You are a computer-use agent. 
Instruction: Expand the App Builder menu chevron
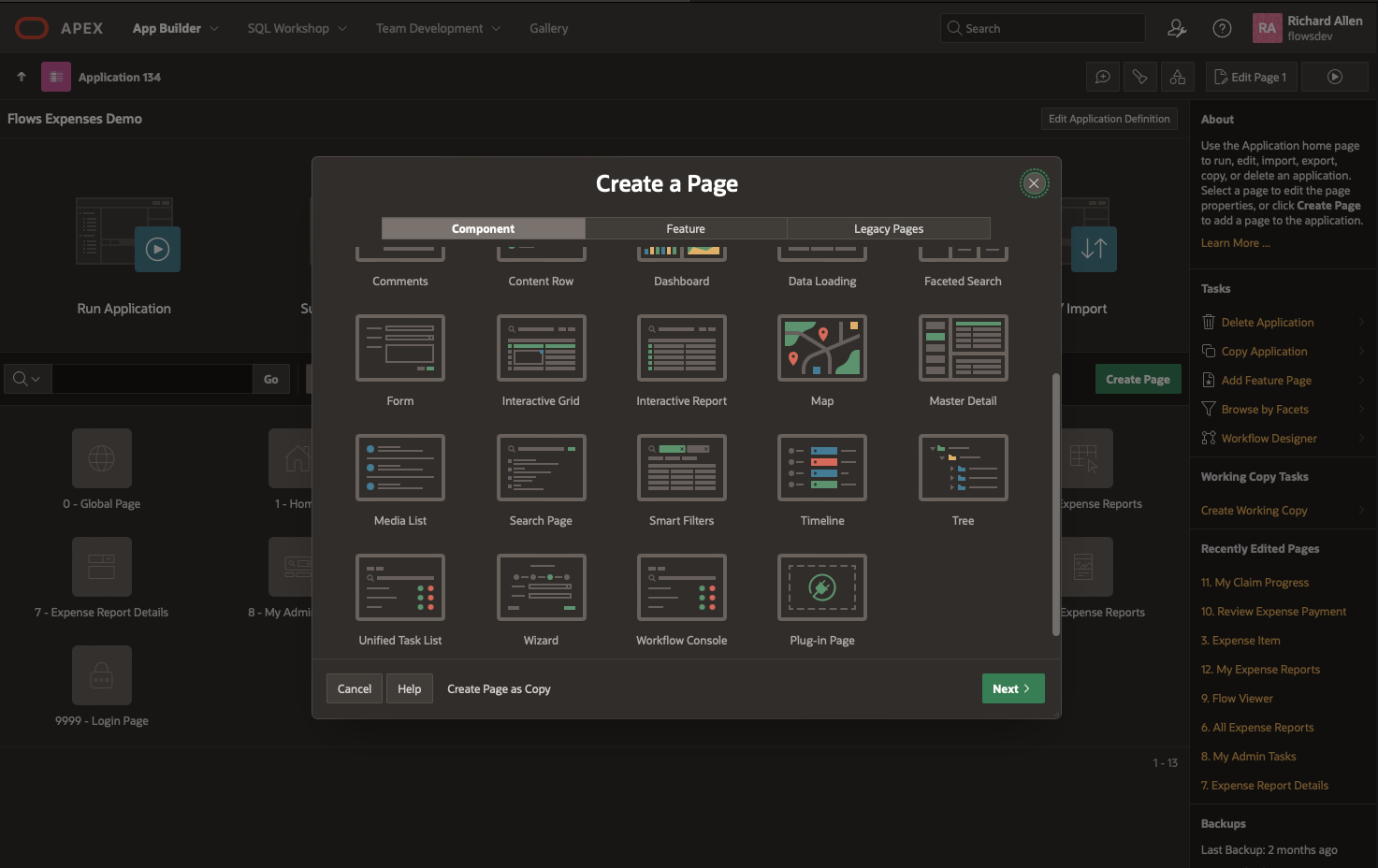point(214,28)
